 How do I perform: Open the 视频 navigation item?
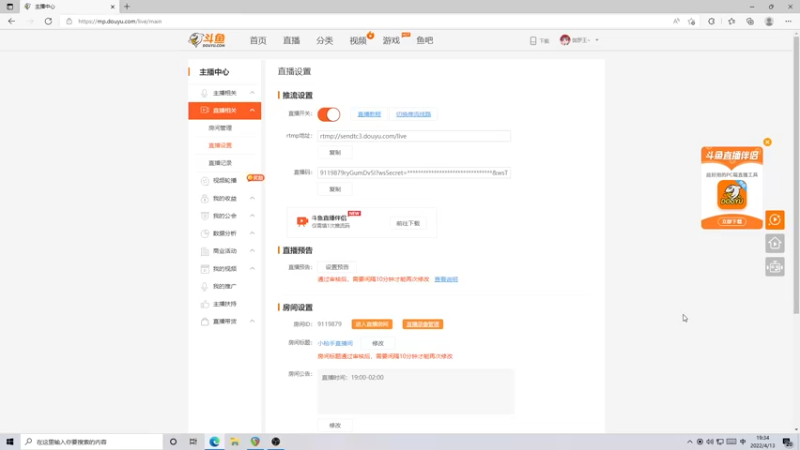(358, 40)
